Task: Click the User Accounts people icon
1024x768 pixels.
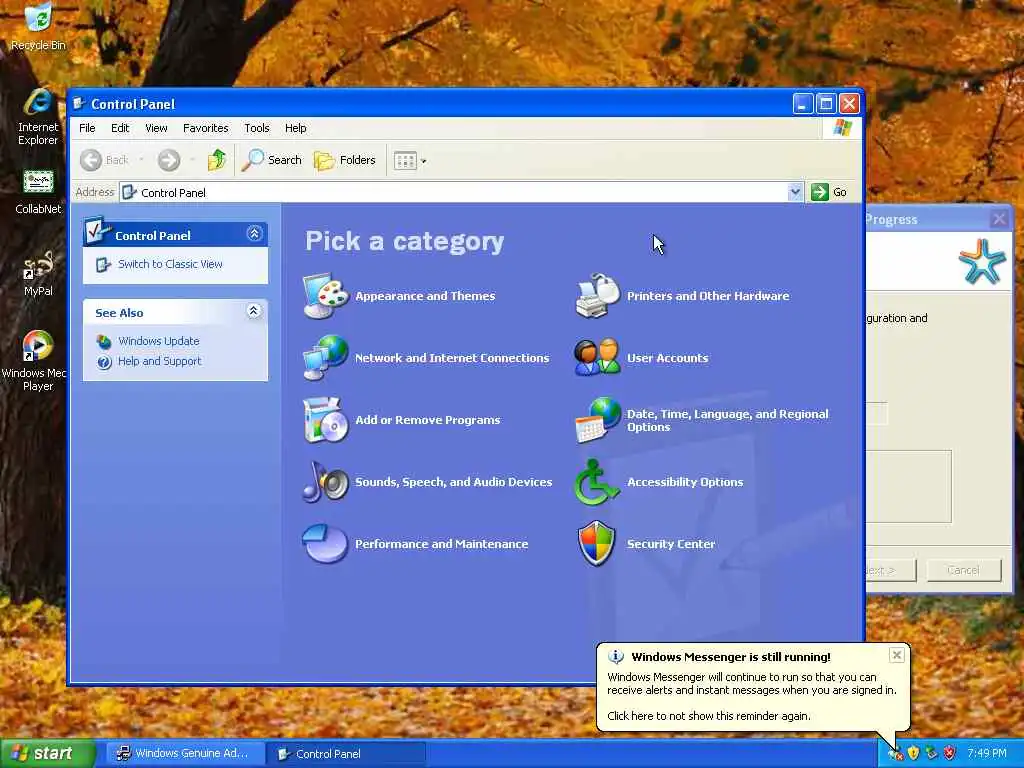Action: (597, 357)
